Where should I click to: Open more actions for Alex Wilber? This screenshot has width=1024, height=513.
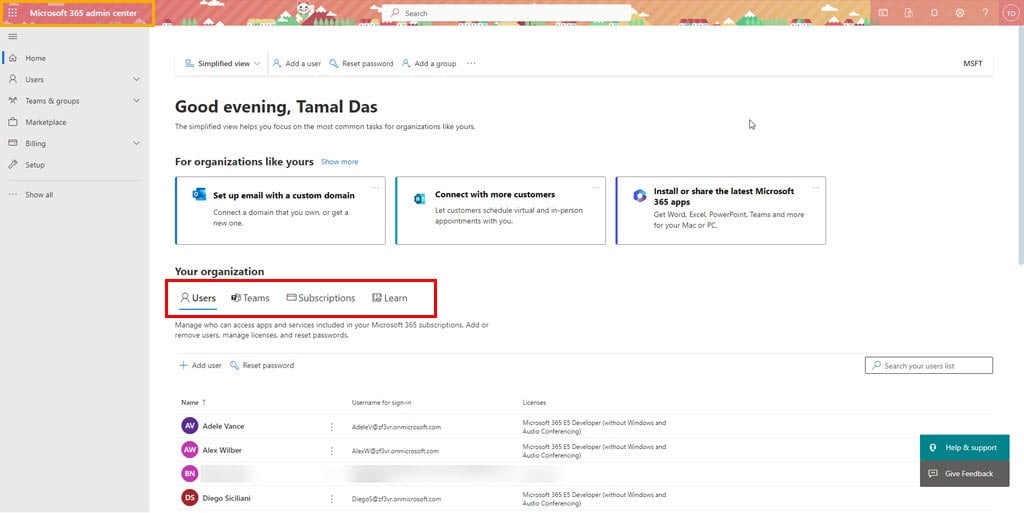pos(332,451)
